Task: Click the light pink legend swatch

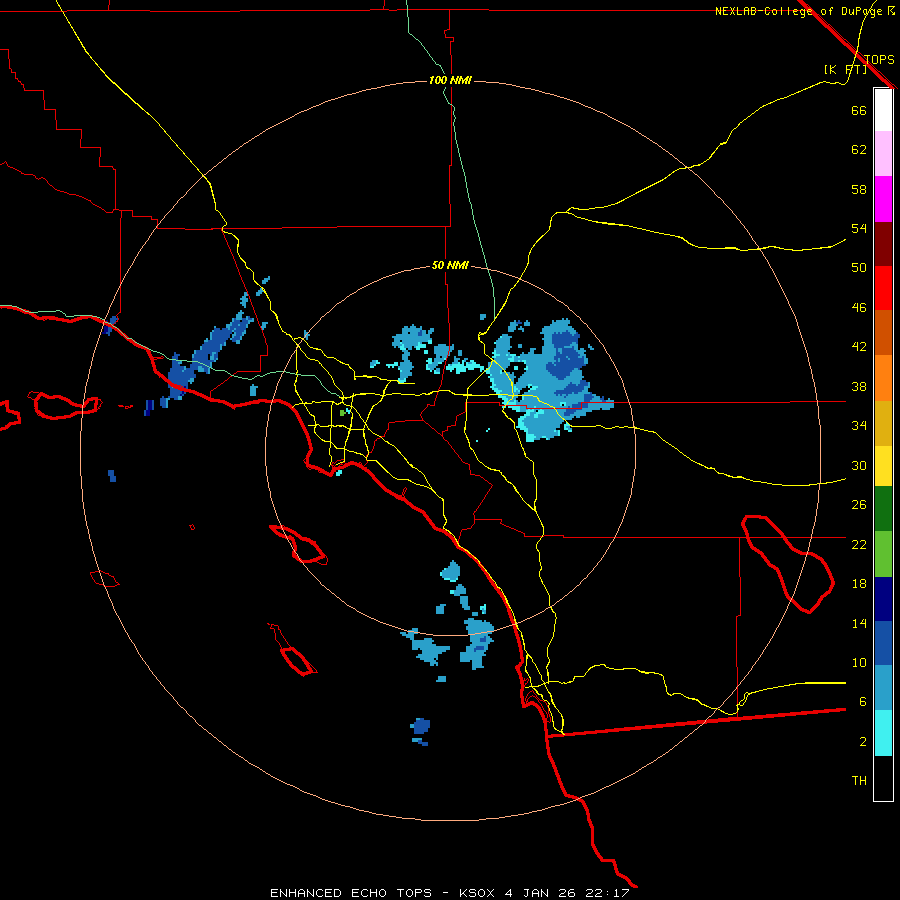Action: pos(883,154)
